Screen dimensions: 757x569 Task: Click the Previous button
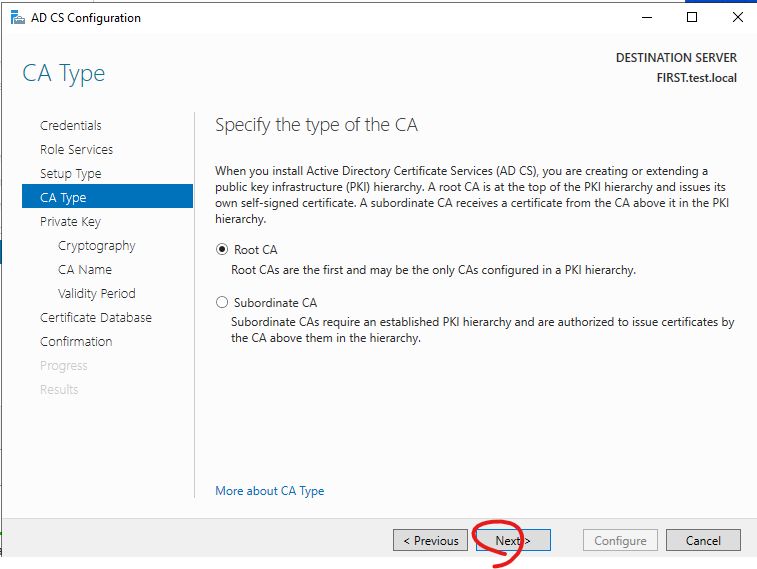(430, 541)
